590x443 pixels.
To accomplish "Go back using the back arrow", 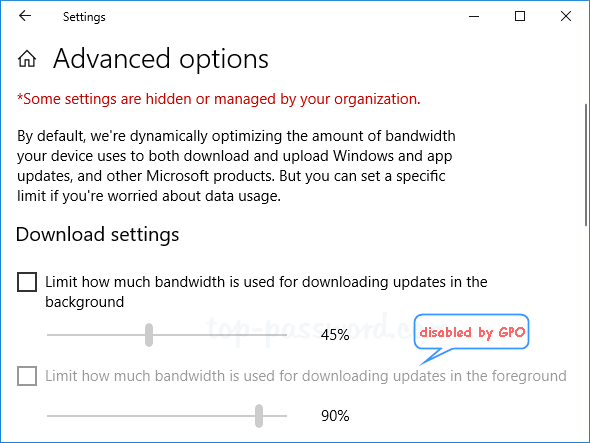I will point(25,16).
